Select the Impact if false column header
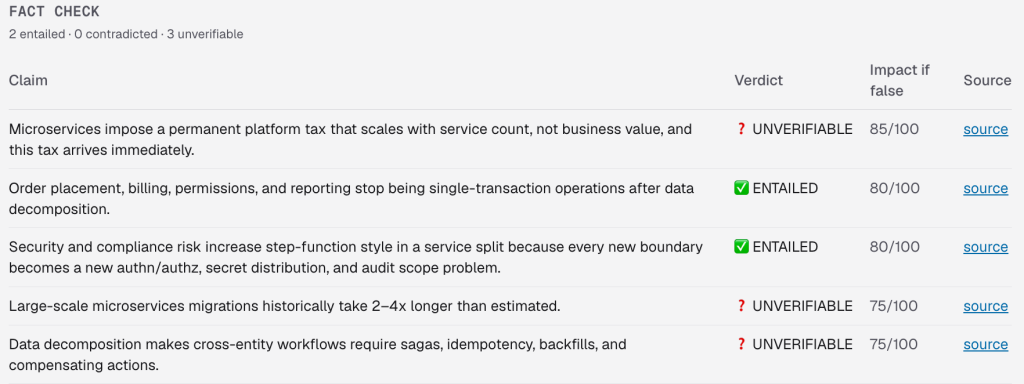This screenshot has width=1024, height=384. (900, 80)
